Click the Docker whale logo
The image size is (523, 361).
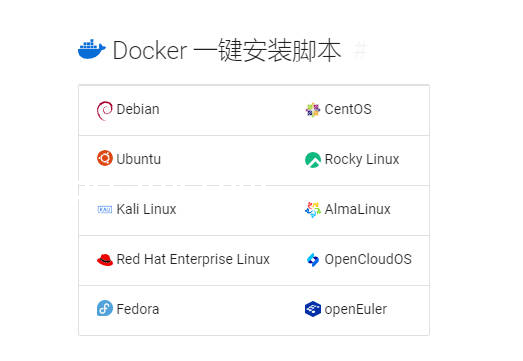pos(92,49)
